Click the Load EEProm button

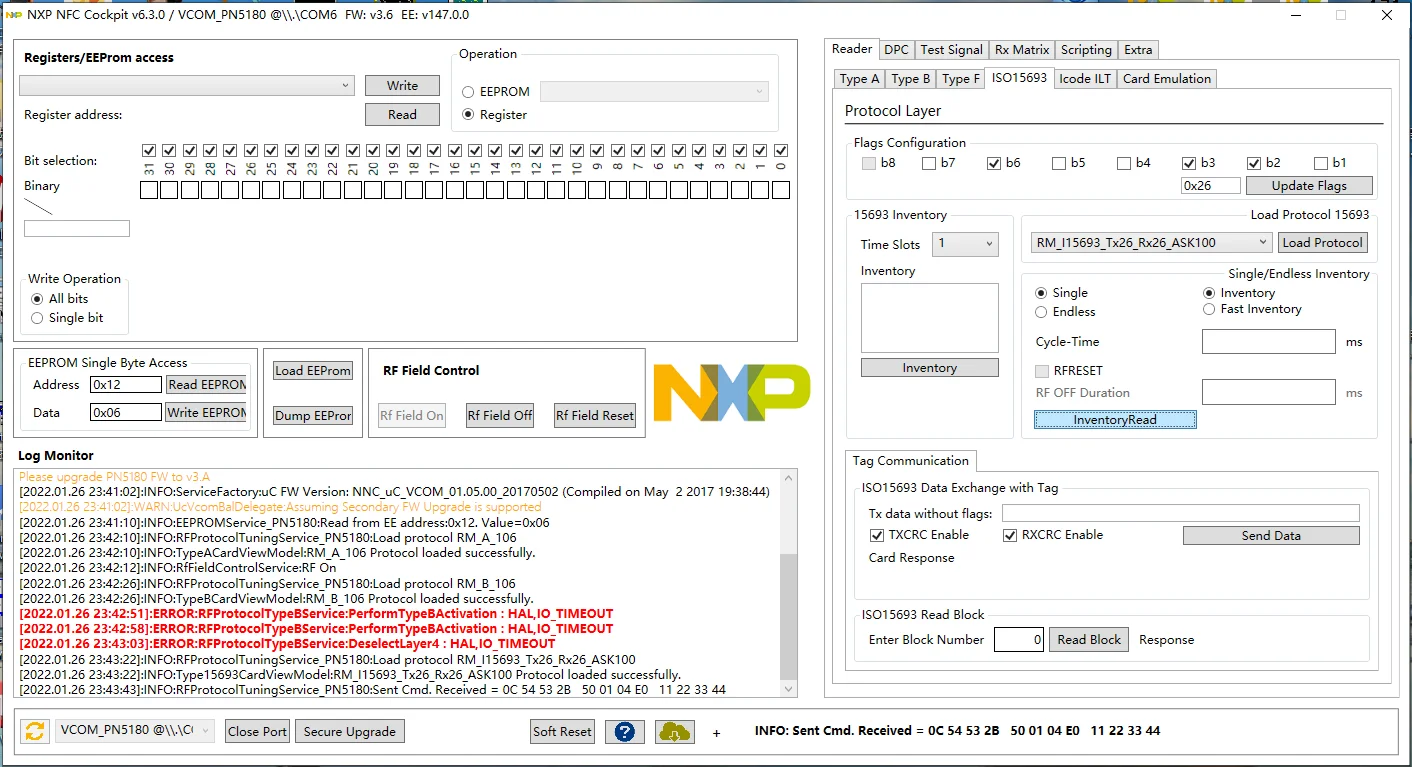pos(313,371)
